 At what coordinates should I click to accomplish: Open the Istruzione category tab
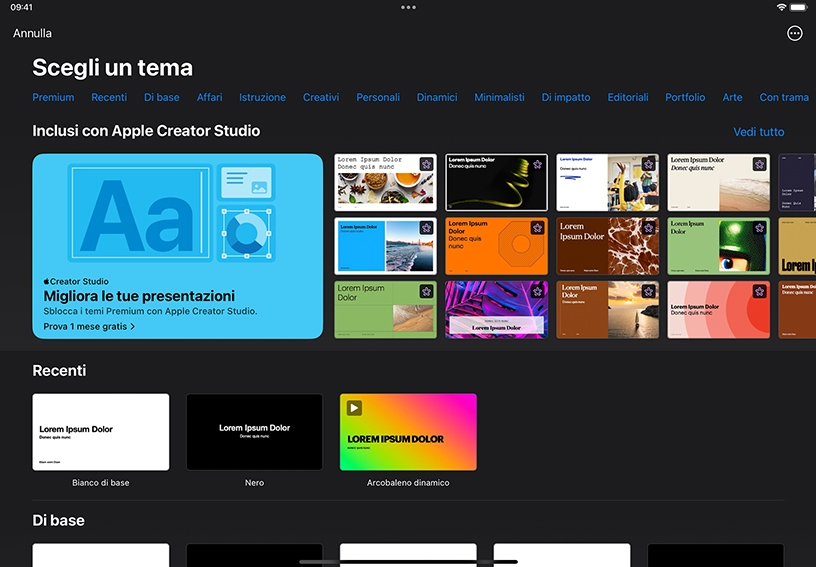pos(262,97)
